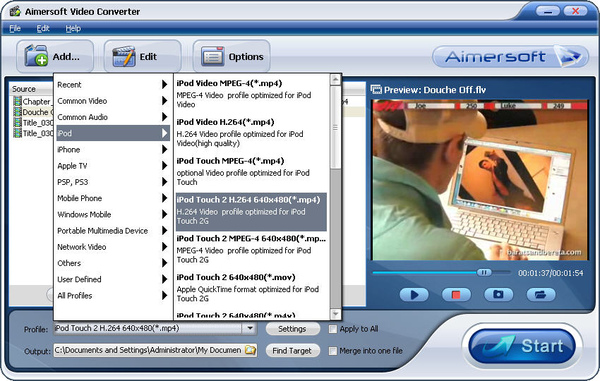
Task: Click the profile list scrollbar up arrow
Action: coord(335,80)
